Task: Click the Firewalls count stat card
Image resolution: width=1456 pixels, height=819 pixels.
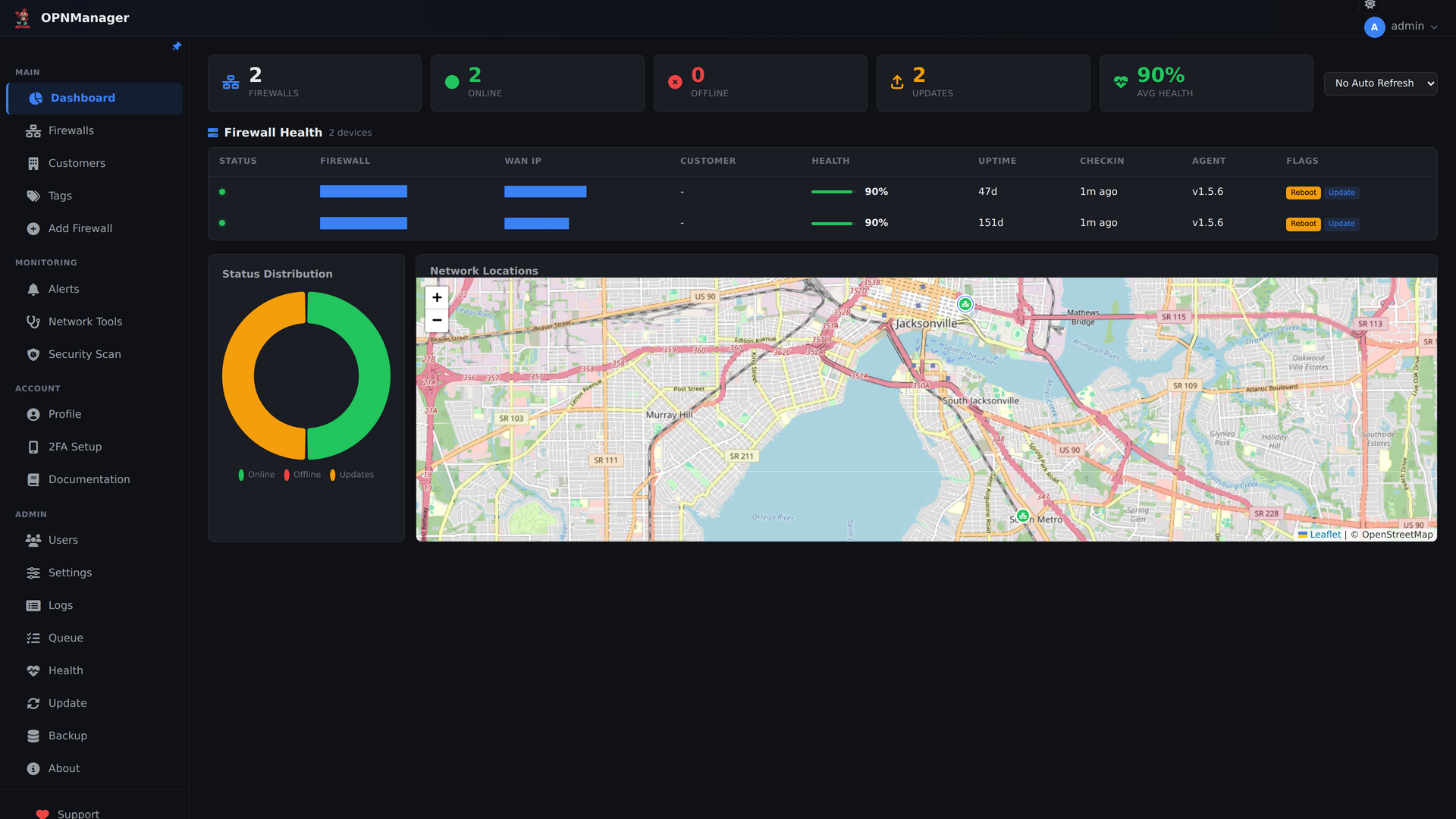Action: click(x=315, y=83)
